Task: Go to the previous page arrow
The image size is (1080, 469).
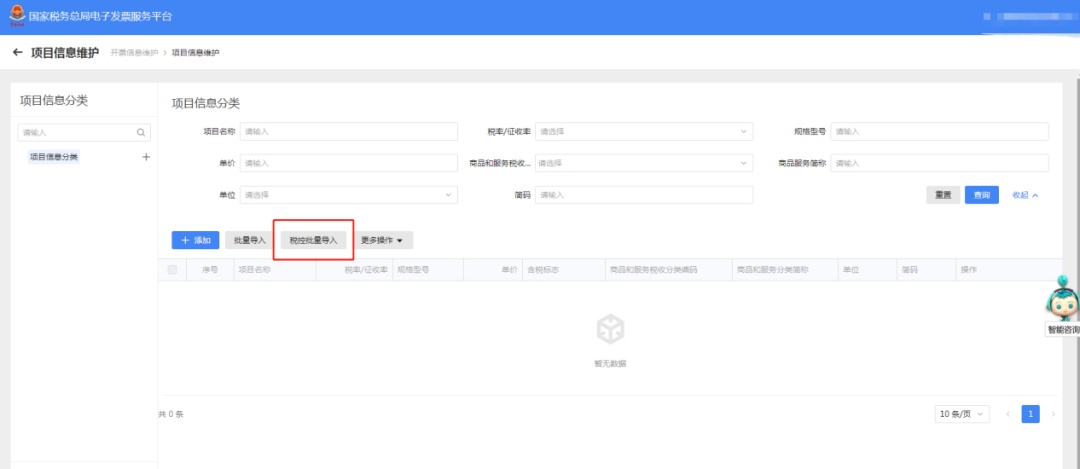Action: (1007, 414)
